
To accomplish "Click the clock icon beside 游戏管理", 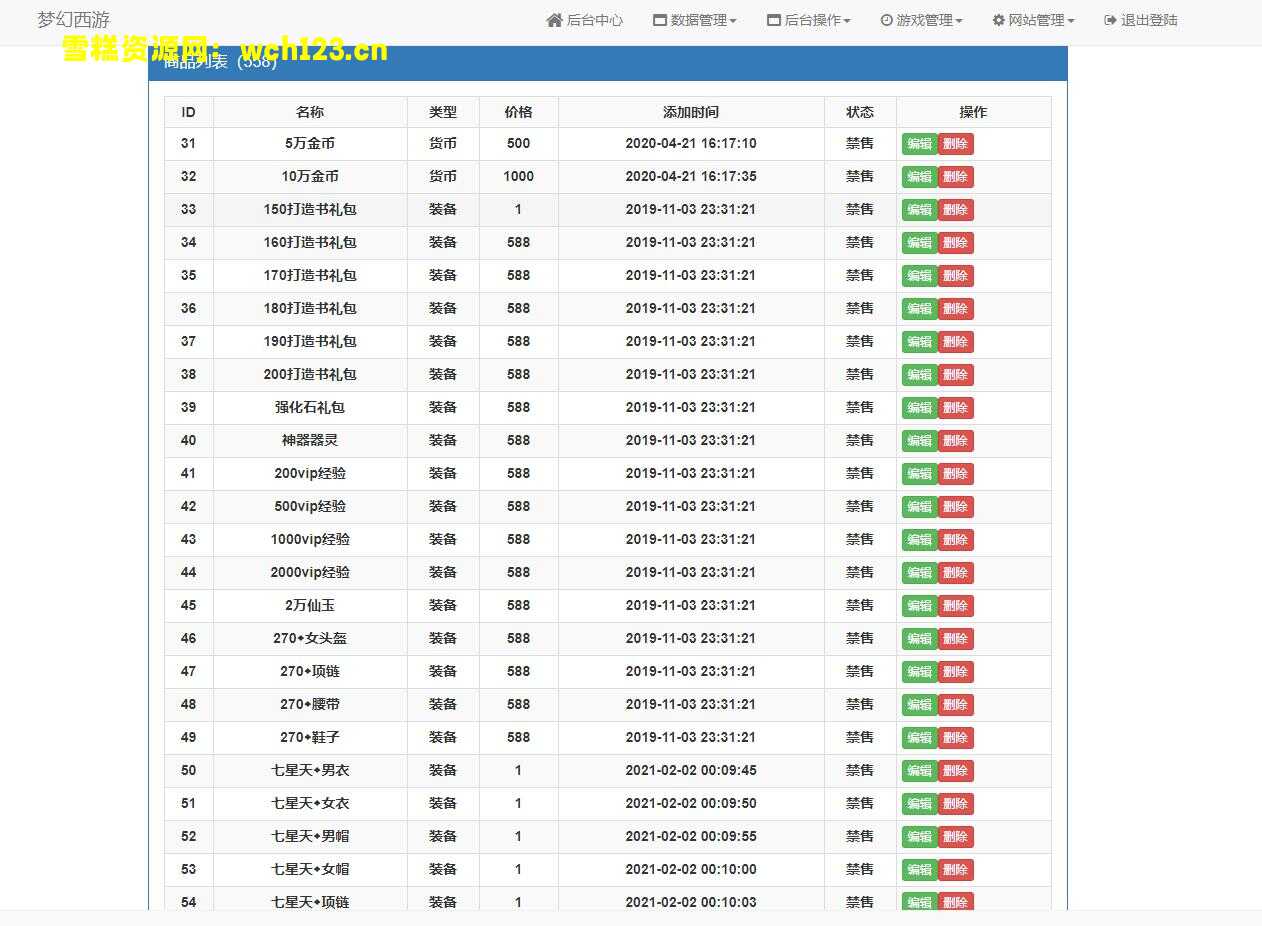I will click(886, 20).
